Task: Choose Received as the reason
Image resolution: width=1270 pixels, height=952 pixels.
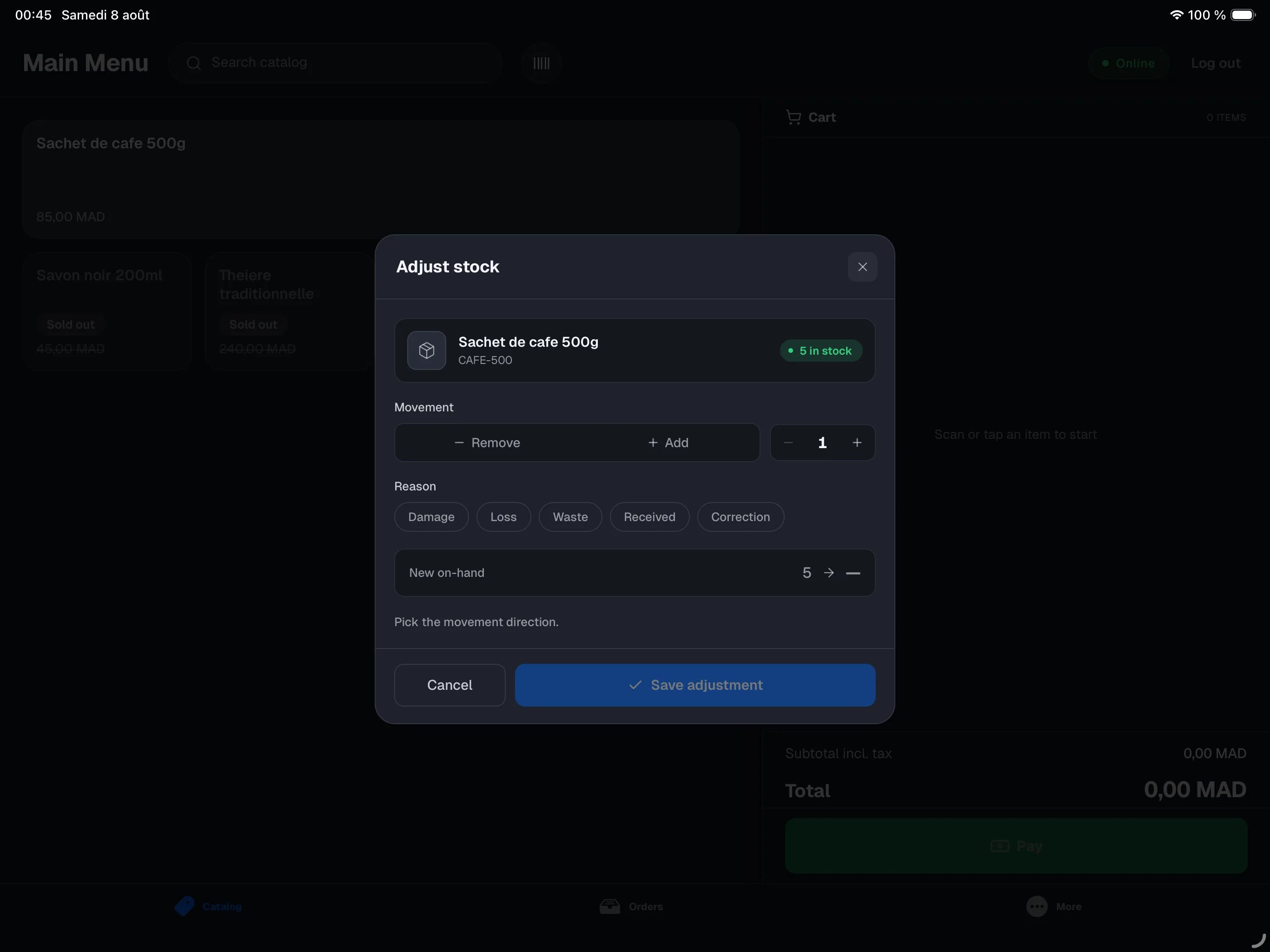Action: point(649,517)
